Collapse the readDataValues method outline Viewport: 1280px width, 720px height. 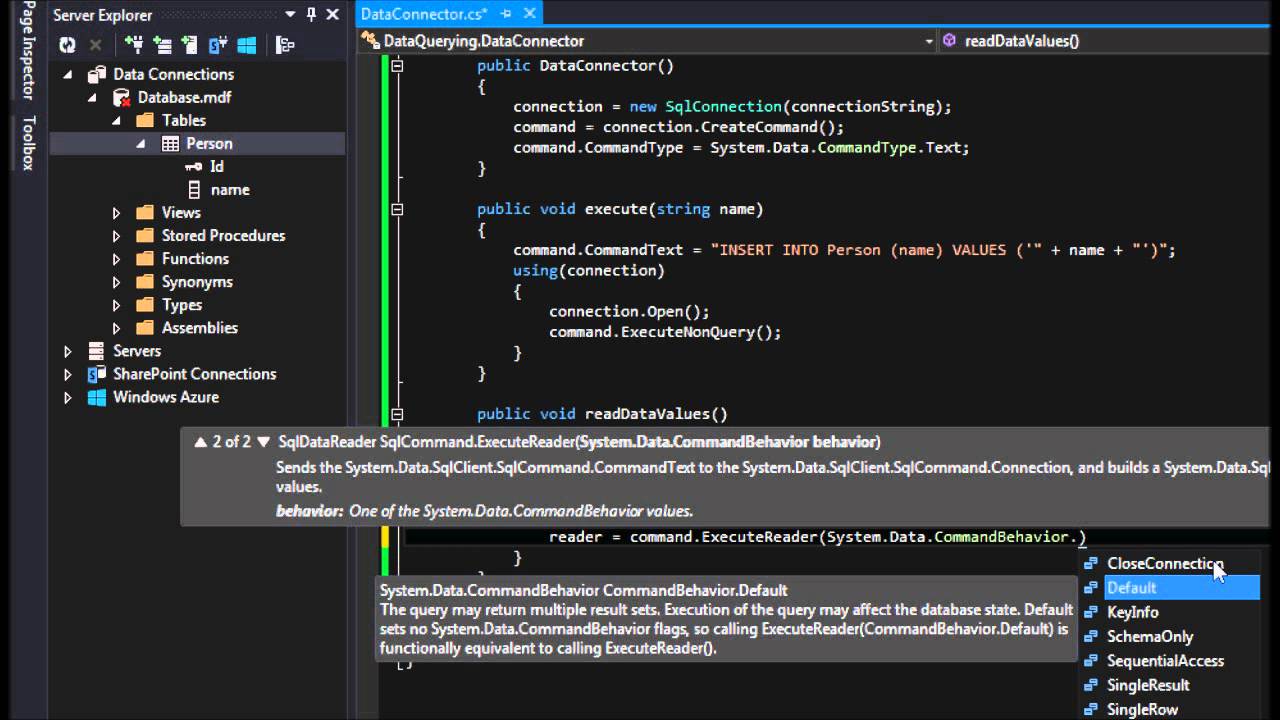click(x=397, y=414)
